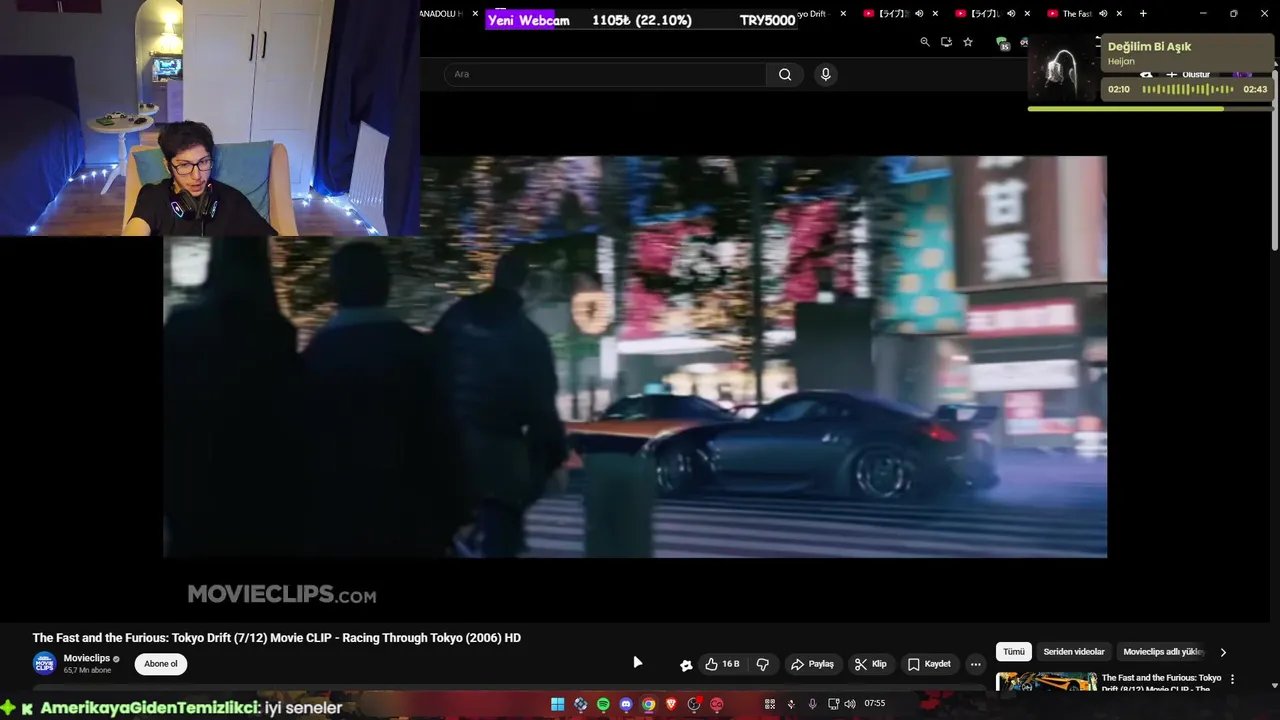Open Spotify from the taskbar
This screenshot has height=720, width=1280.
click(603, 704)
